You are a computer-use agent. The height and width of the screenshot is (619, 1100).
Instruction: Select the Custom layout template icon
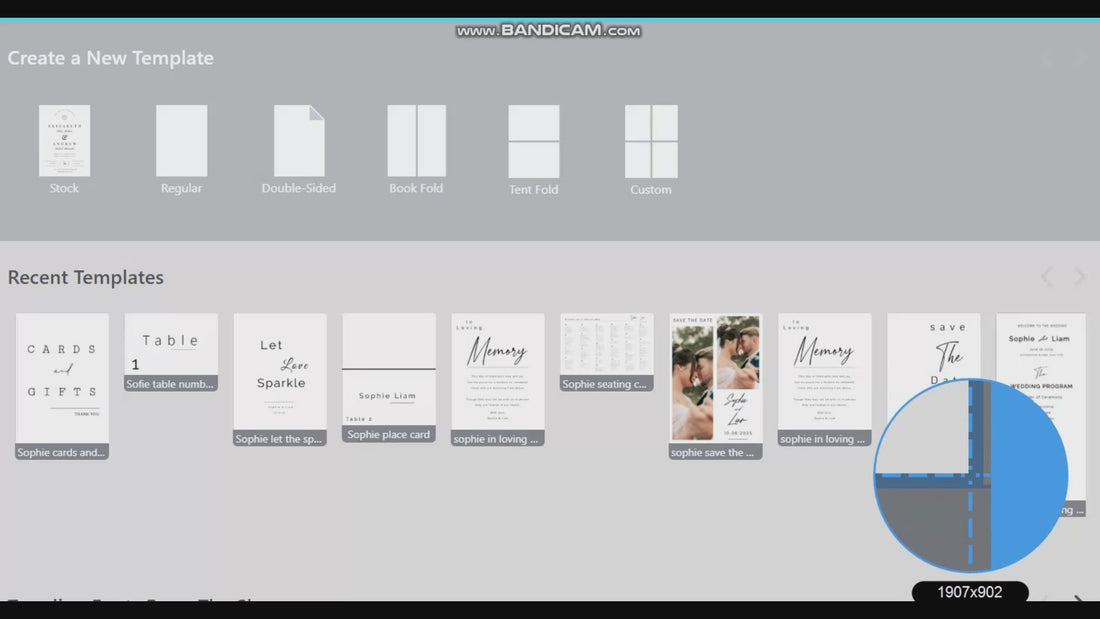pos(651,141)
